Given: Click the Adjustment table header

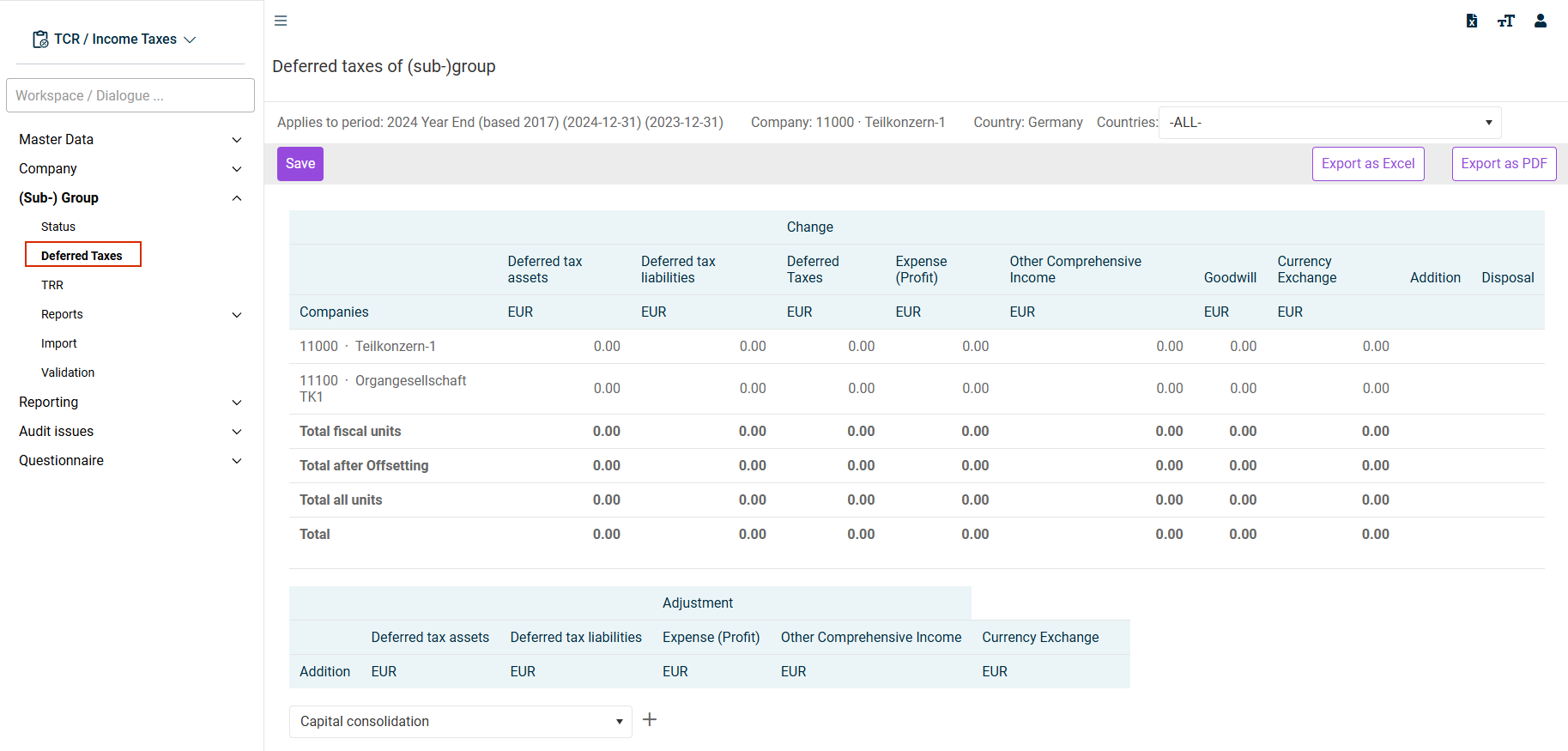Looking at the screenshot, I should coord(698,603).
